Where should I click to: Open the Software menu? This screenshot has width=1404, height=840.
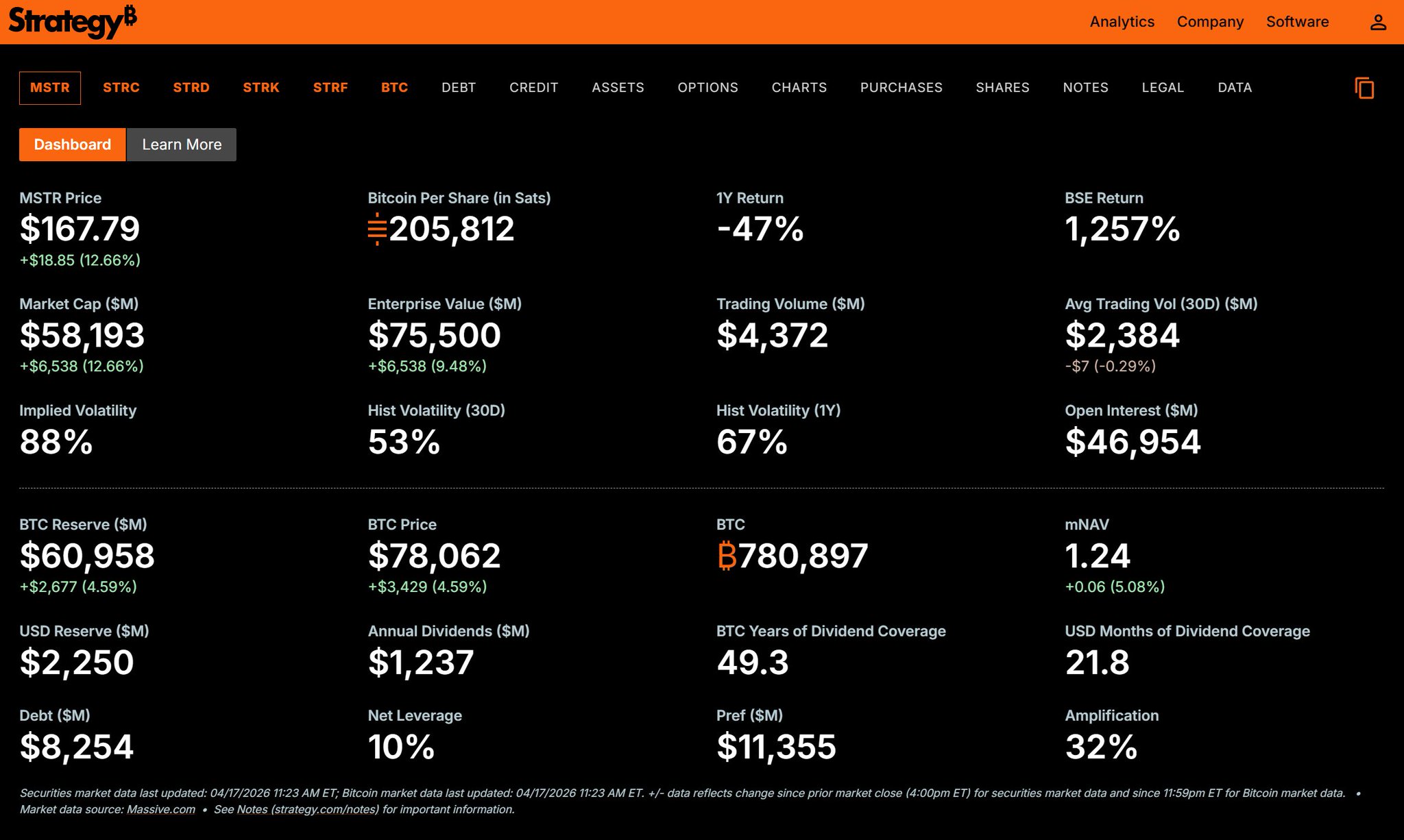click(1297, 22)
